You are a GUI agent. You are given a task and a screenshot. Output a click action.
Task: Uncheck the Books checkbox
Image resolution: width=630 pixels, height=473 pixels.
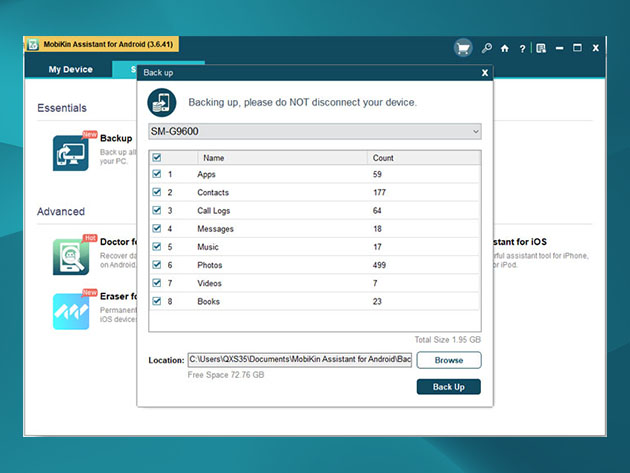[157, 301]
